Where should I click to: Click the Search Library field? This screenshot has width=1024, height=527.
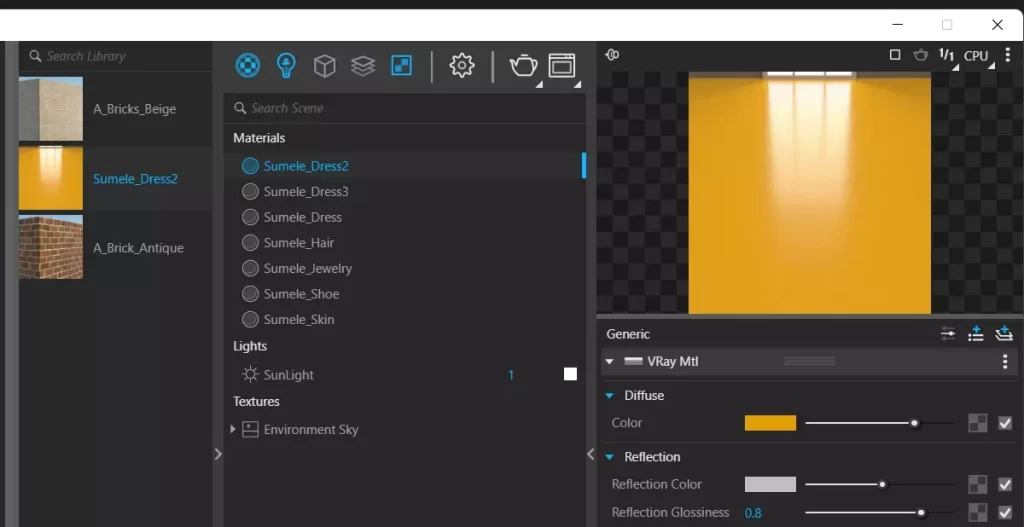point(115,56)
